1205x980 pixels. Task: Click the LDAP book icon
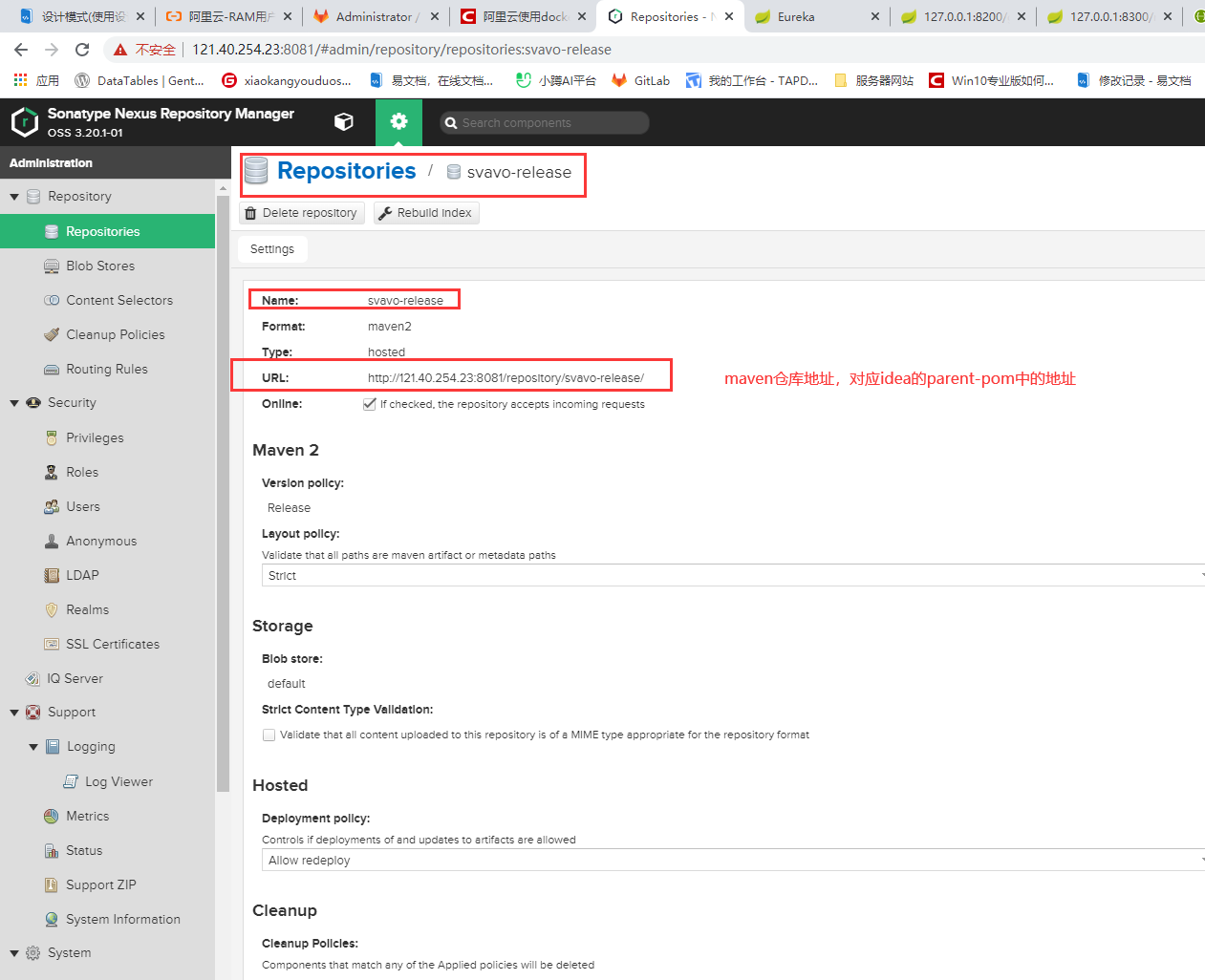tap(52, 576)
